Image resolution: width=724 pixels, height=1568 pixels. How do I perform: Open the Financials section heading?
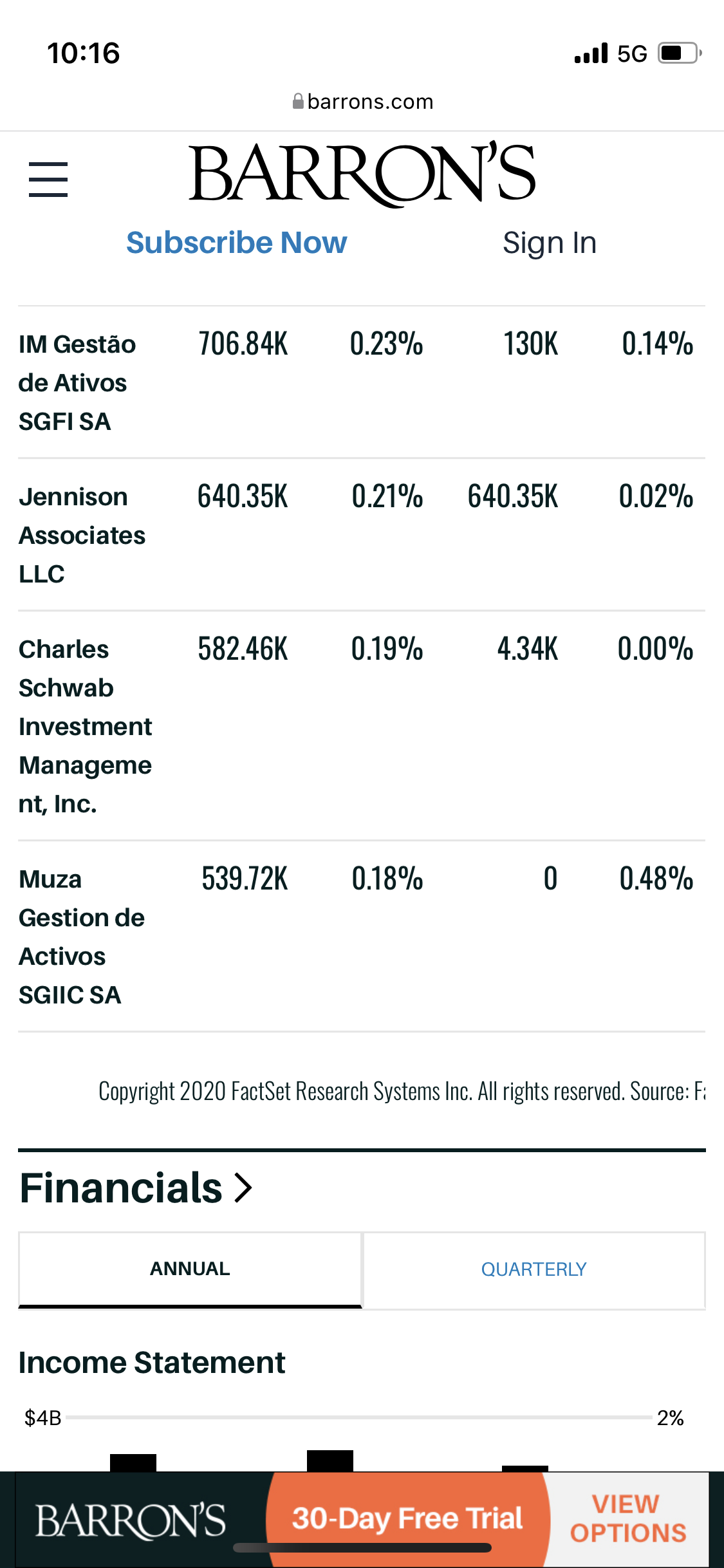click(121, 1188)
